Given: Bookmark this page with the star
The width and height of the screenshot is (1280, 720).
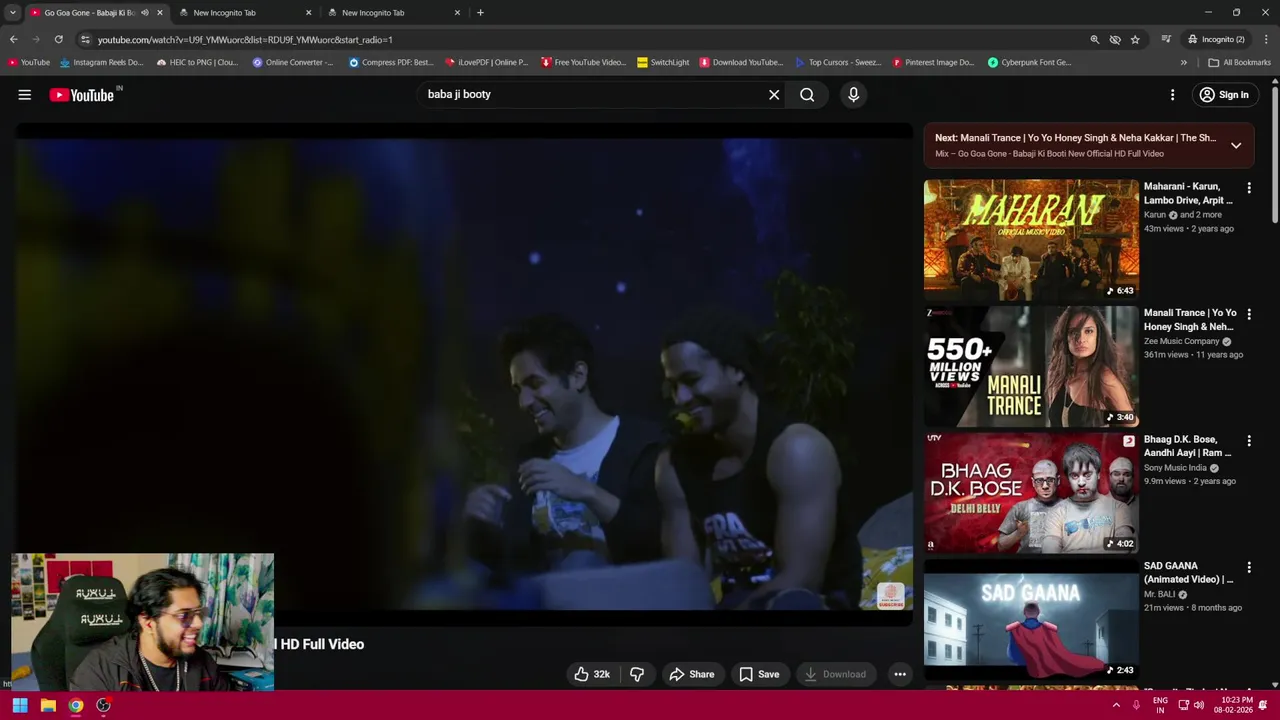Looking at the screenshot, I should [x=1135, y=40].
